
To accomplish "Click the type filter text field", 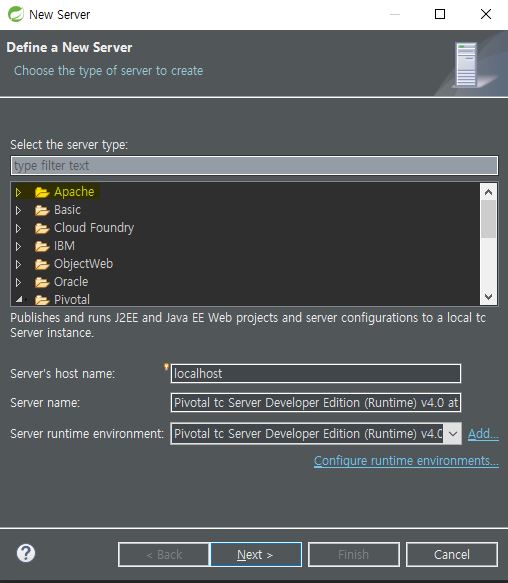I will (254, 165).
